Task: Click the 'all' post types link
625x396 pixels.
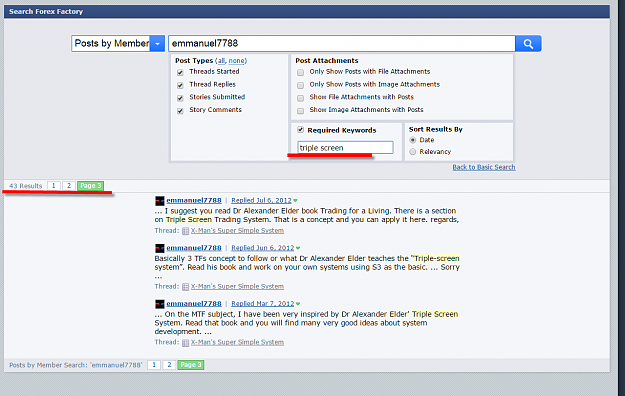Action: point(221,61)
